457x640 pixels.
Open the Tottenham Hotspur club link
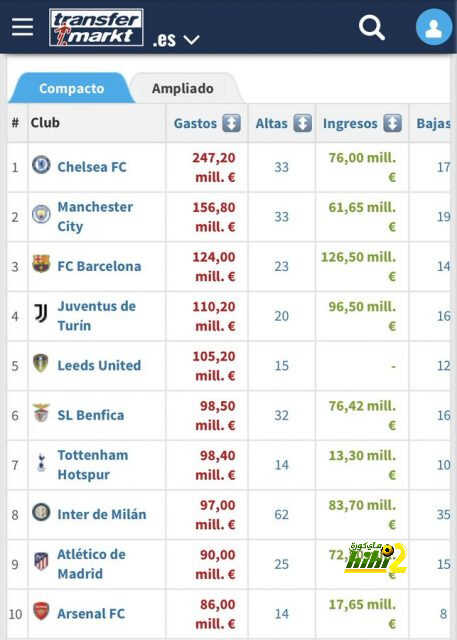pos(93,465)
